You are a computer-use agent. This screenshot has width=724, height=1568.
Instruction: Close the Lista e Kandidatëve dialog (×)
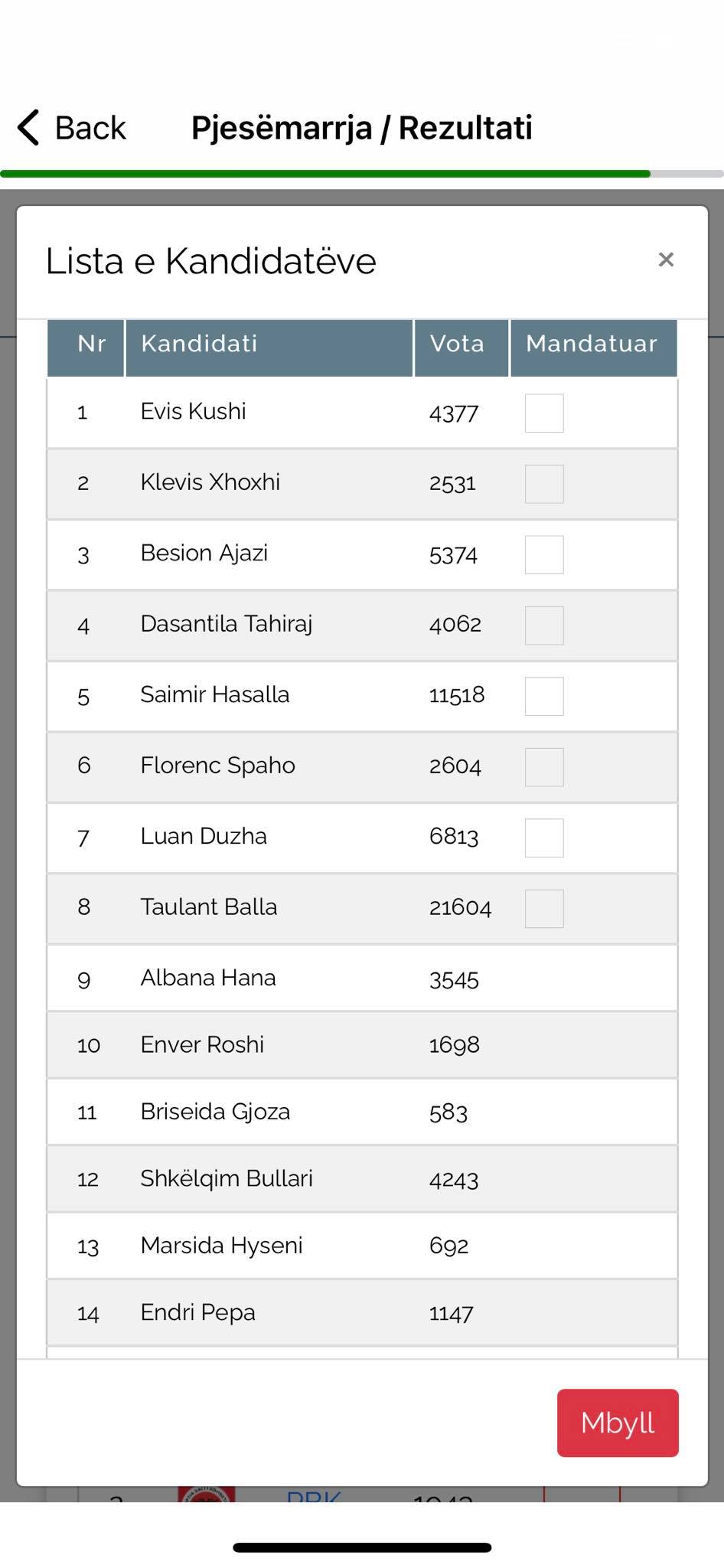[x=666, y=260]
